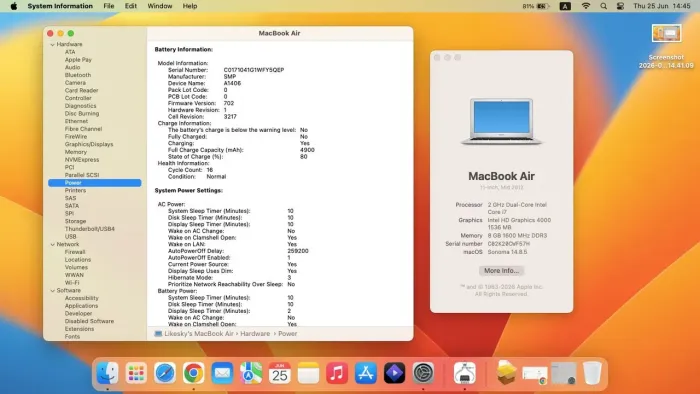Screen dimensions: 700x394
Task: Open the Window menu
Action: point(160,6)
